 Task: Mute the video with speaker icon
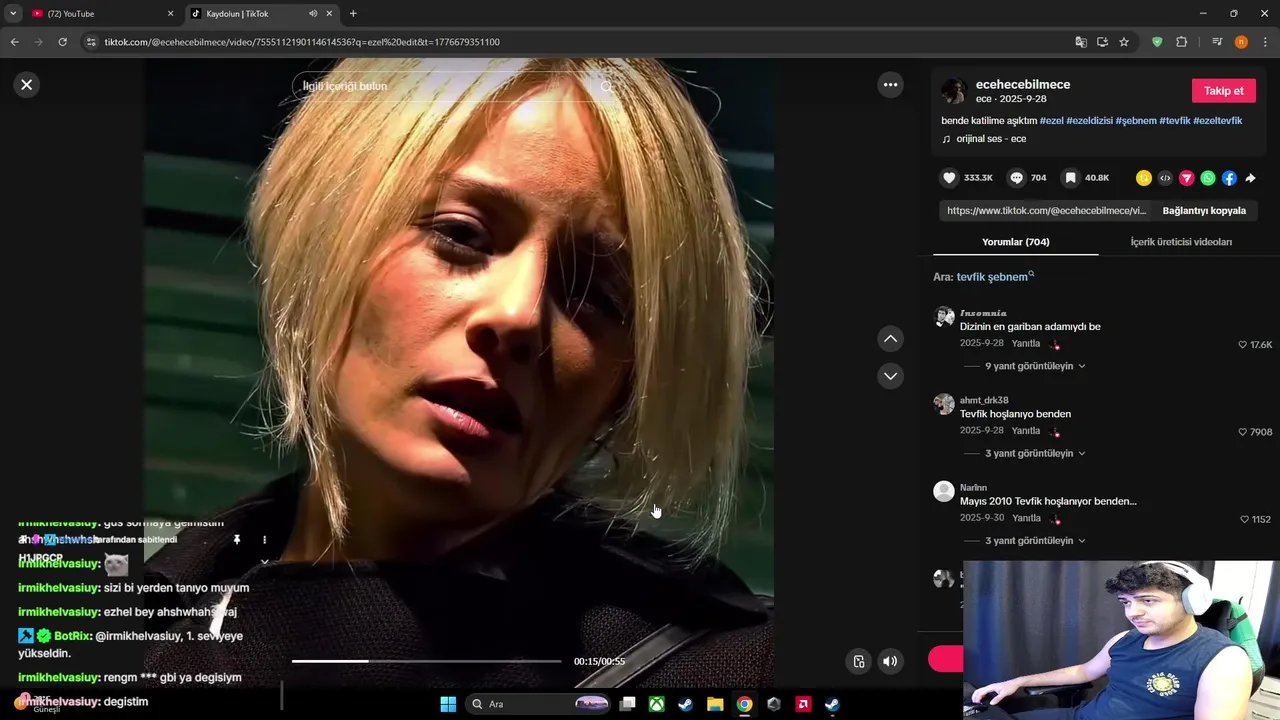point(890,661)
